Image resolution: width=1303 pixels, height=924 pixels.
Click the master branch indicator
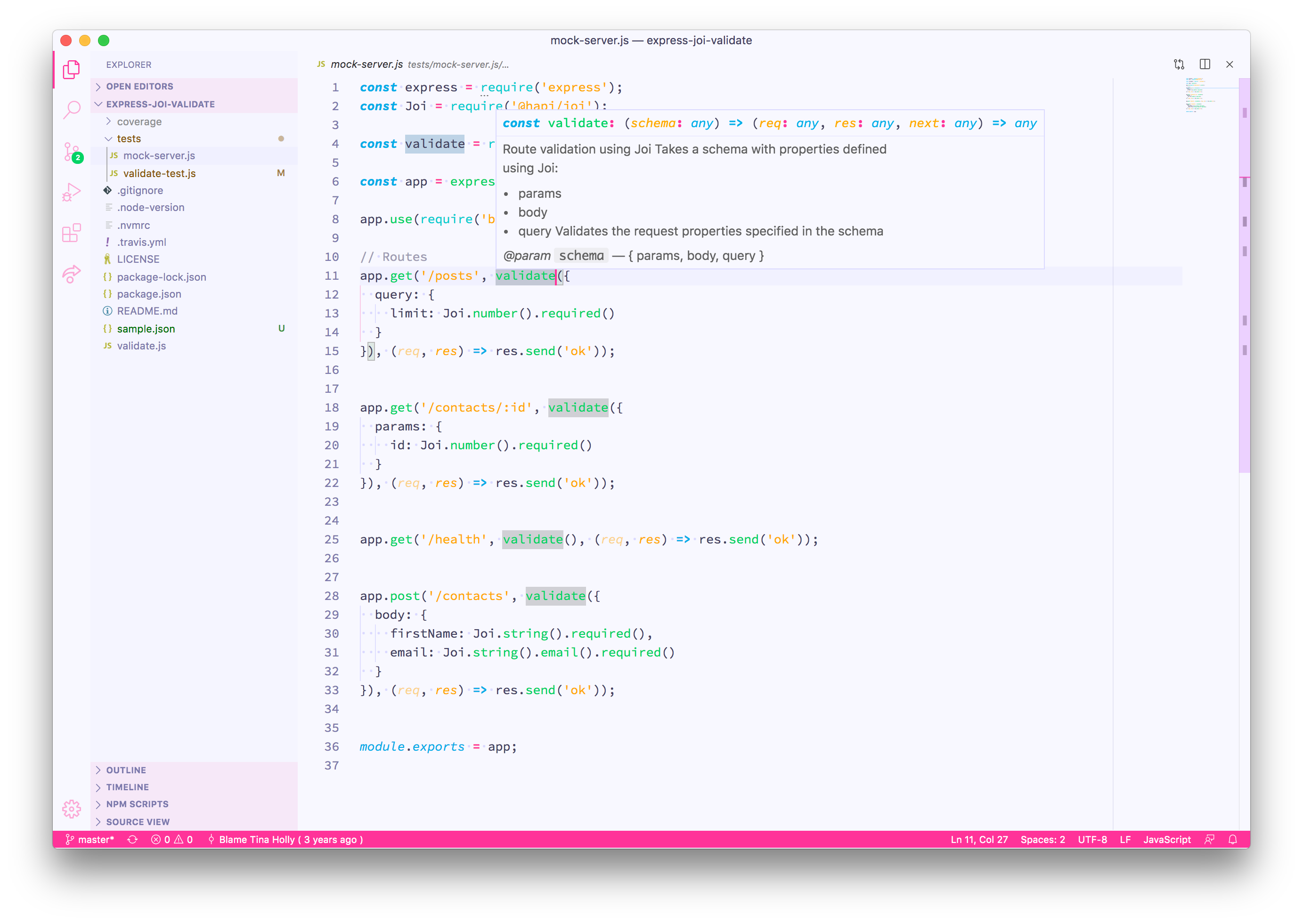point(90,839)
